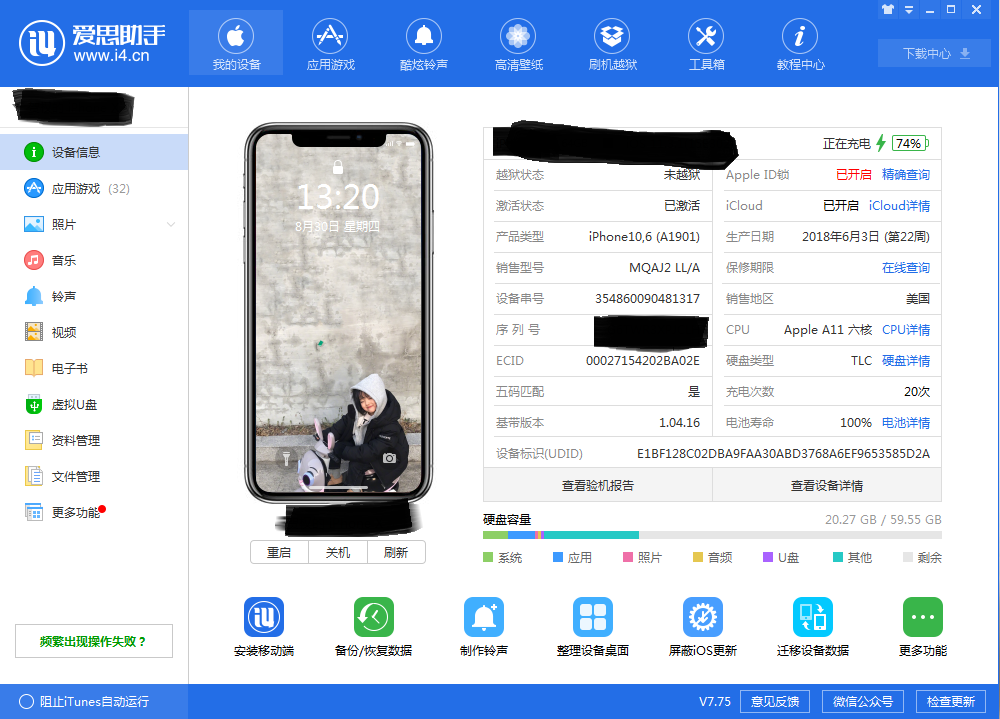Open 虚拟U盘 in the sidebar
The width and height of the screenshot is (1000, 719).
click(x=94, y=404)
